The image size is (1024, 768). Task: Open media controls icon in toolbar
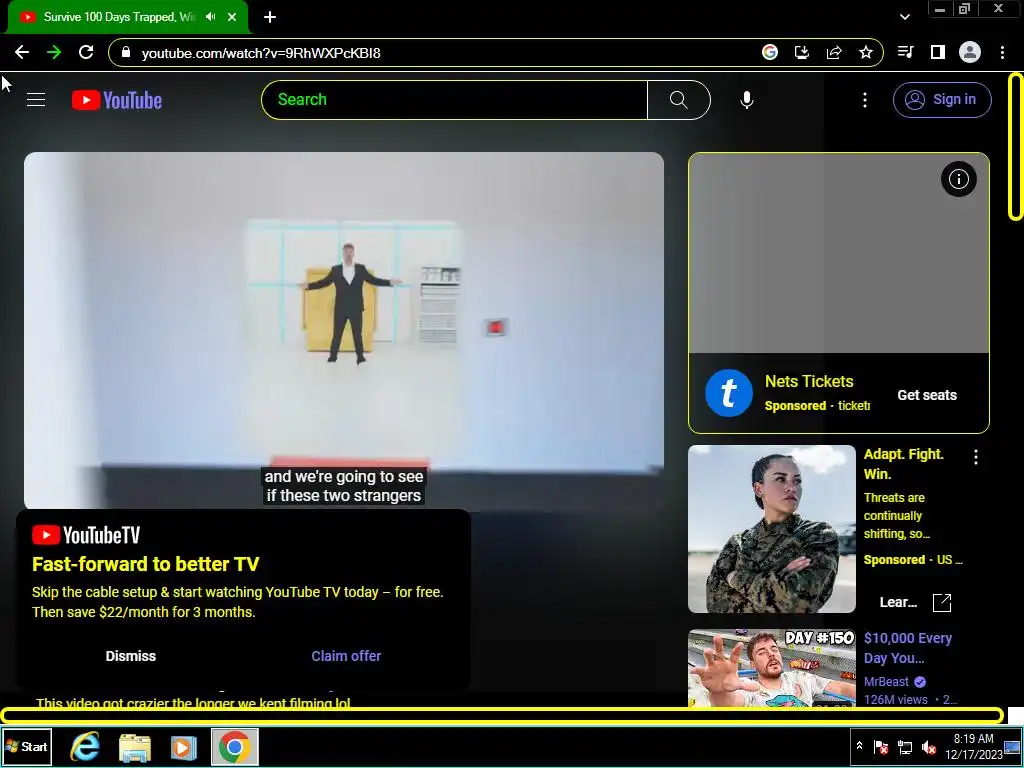(x=905, y=52)
